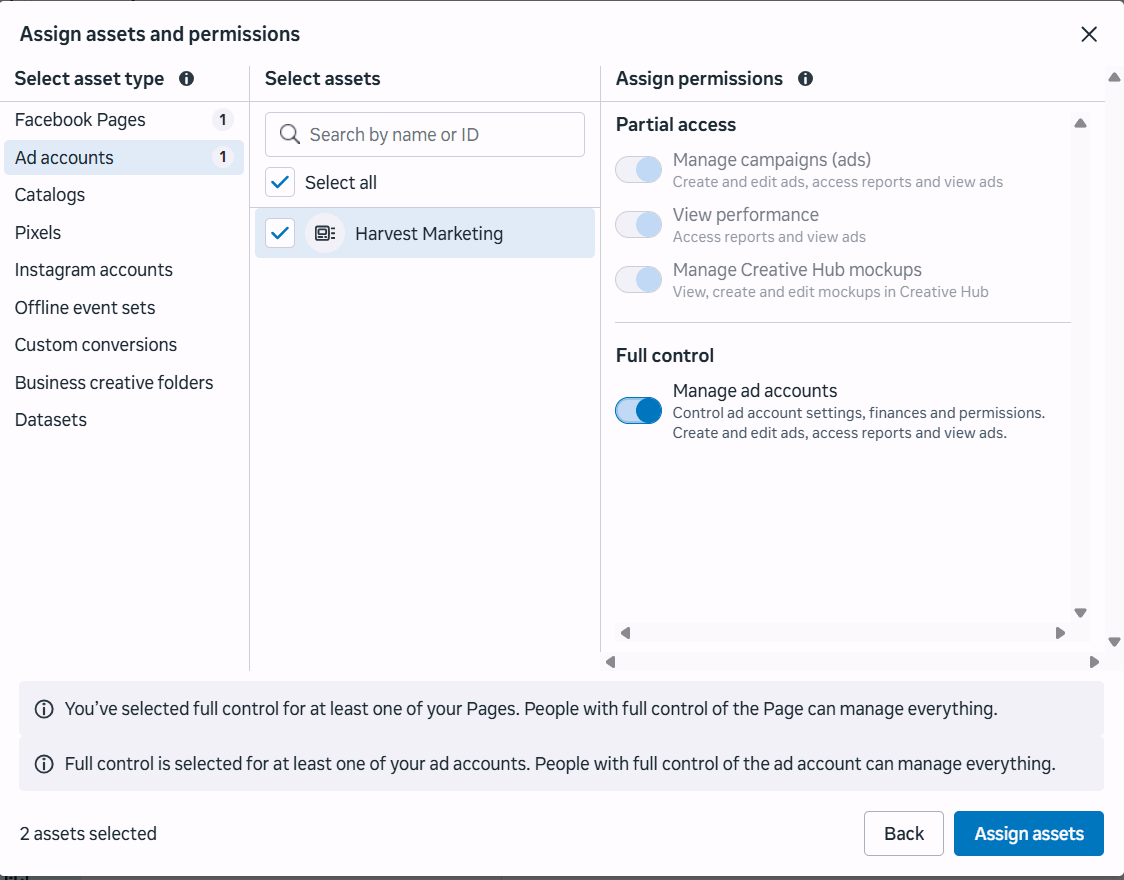Click info icon beside the ad accounts full control notice
The height and width of the screenshot is (880, 1124).
tap(44, 764)
